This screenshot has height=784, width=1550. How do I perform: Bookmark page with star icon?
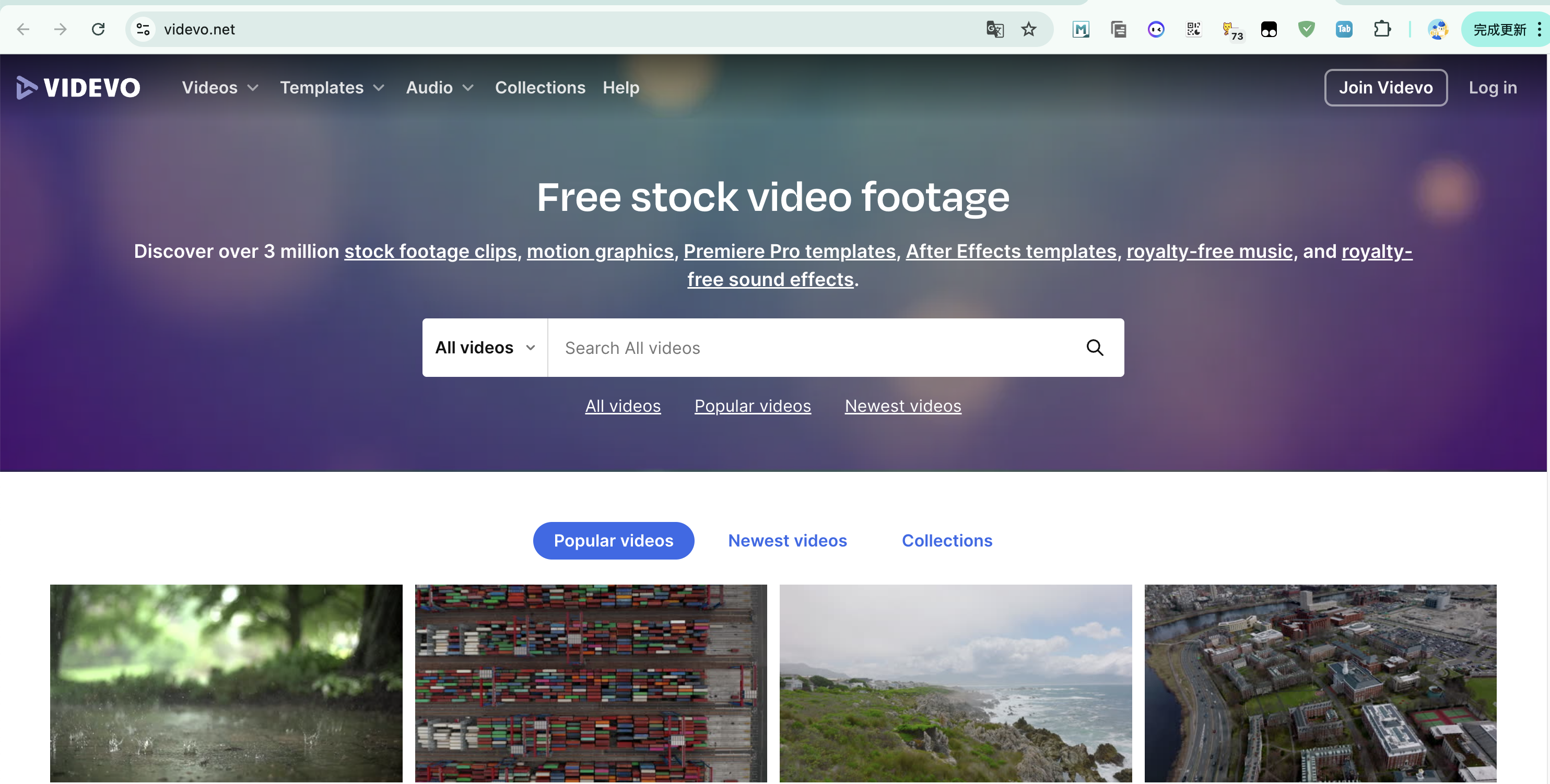[x=1028, y=29]
